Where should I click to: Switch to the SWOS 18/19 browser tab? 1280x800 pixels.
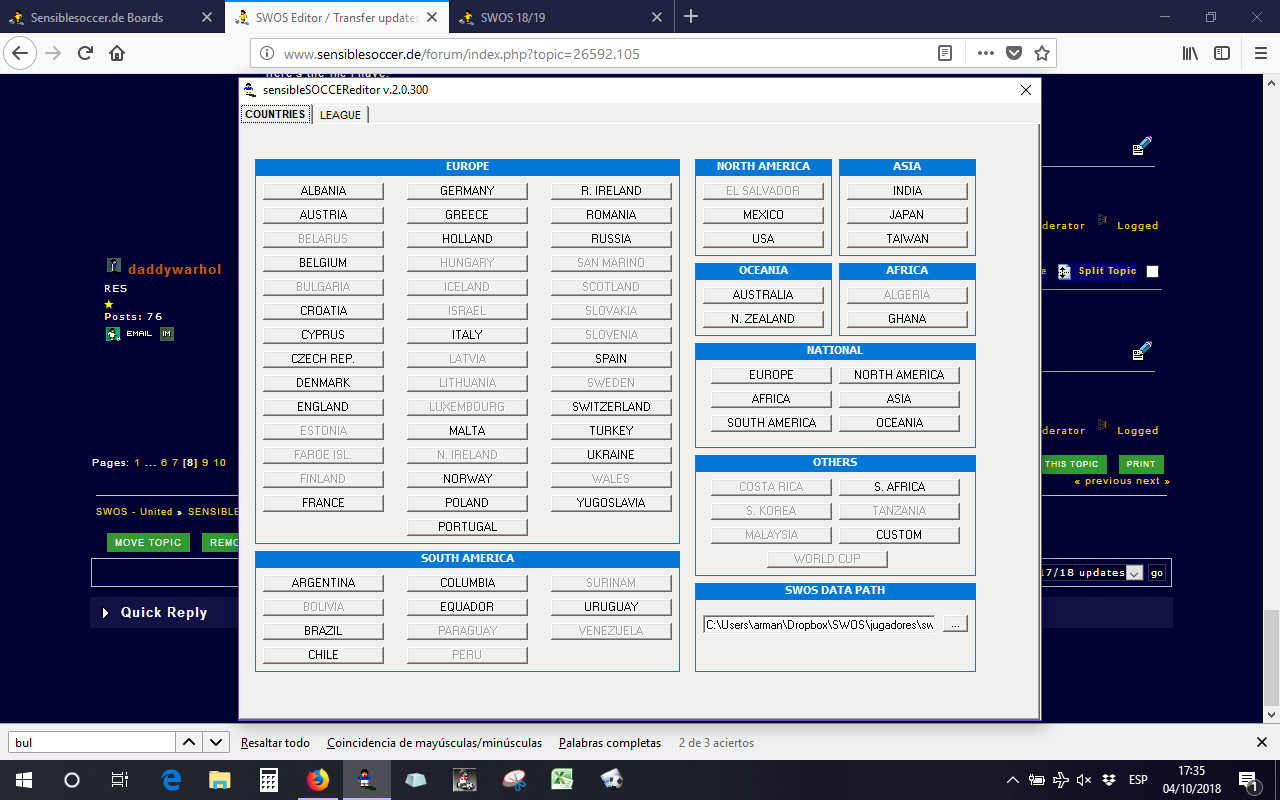tap(560, 17)
